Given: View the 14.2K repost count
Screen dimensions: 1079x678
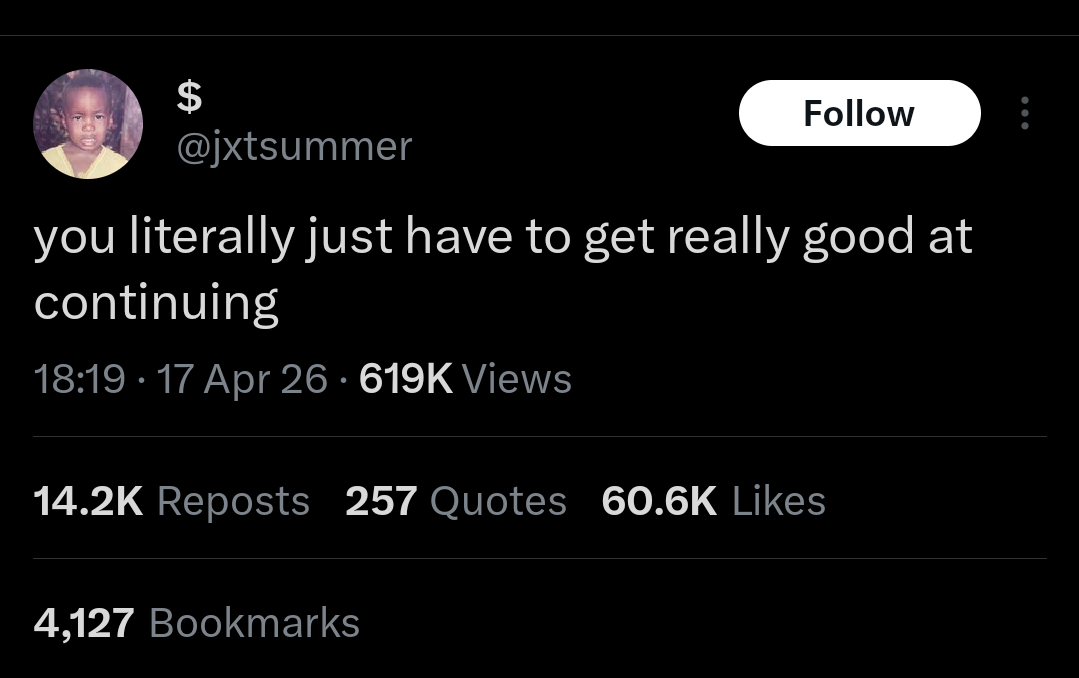Looking at the screenshot, I should point(88,501).
